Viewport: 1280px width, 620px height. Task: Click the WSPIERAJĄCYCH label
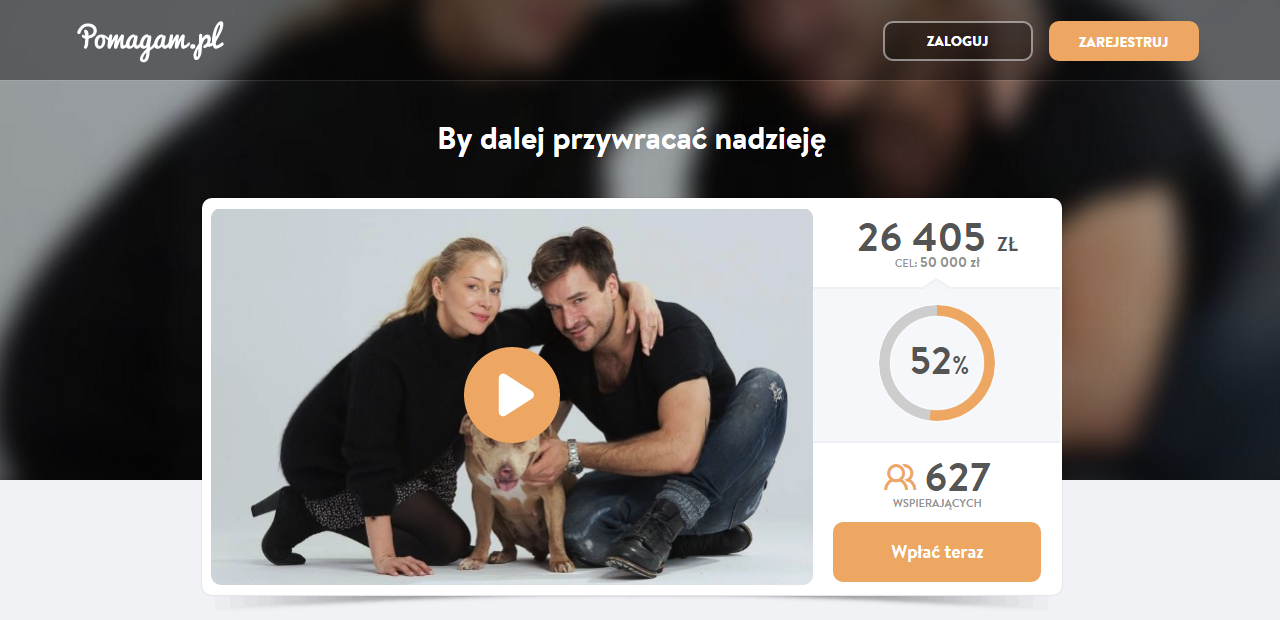(937, 503)
